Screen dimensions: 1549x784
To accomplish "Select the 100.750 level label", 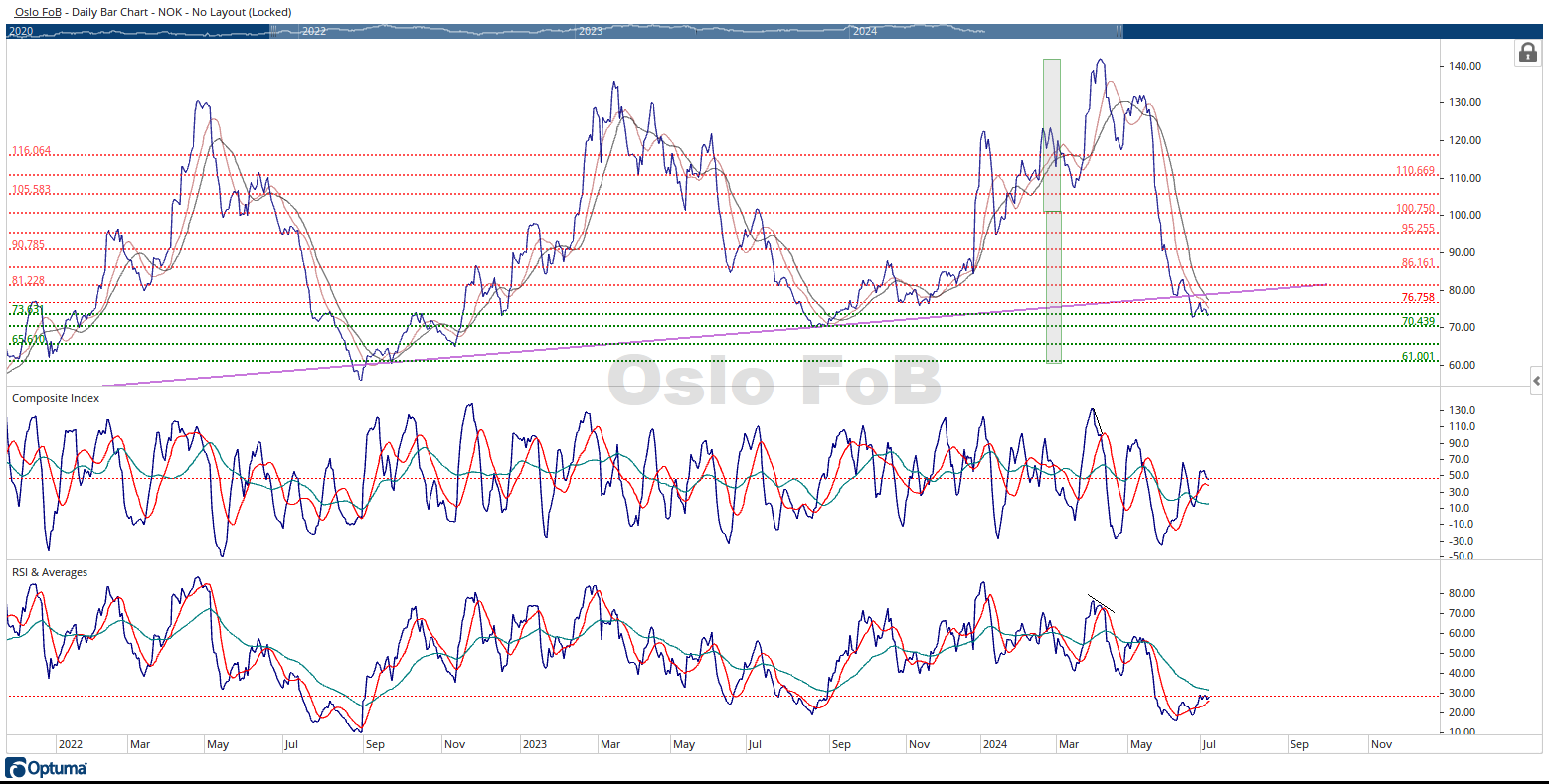I will tap(1415, 209).
